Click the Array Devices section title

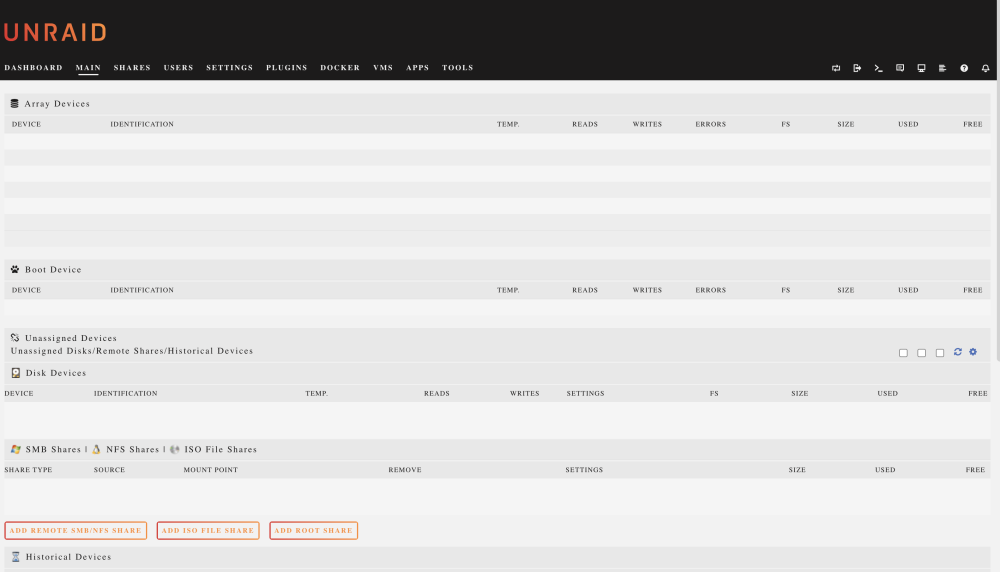[57, 103]
